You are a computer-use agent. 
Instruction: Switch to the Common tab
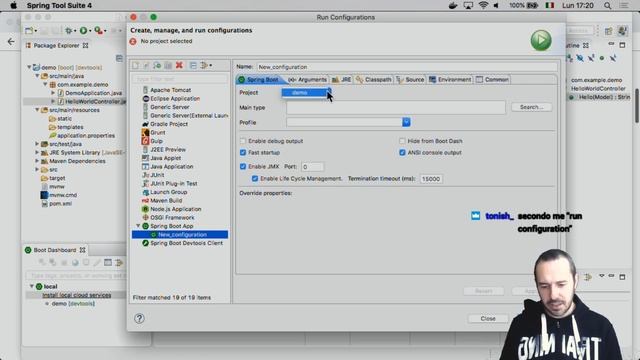click(492, 80)
